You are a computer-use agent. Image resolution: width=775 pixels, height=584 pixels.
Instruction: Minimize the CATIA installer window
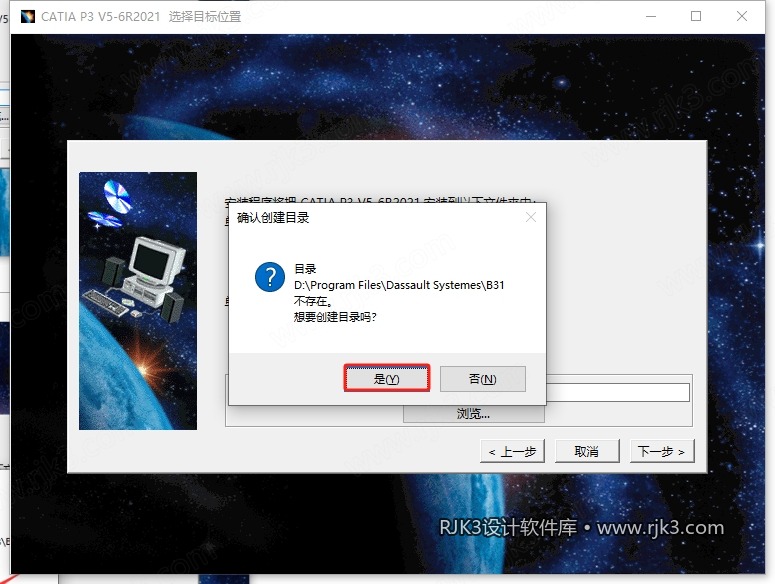click(x=651, y=16)
